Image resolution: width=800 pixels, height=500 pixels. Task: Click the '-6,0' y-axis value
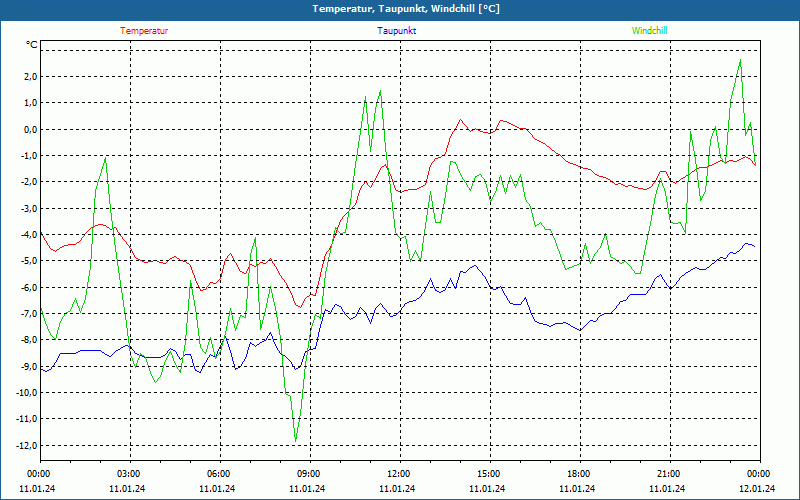pyautogui.click(x=30, y=288)
